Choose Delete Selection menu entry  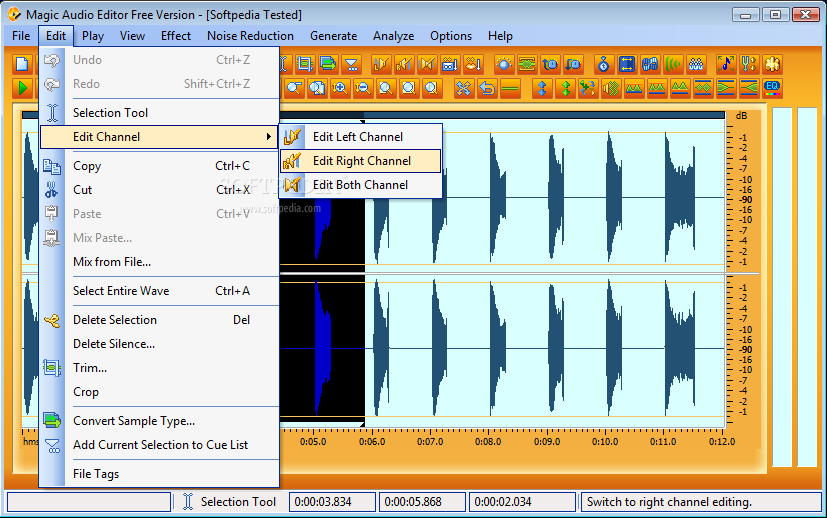point(159,320)
